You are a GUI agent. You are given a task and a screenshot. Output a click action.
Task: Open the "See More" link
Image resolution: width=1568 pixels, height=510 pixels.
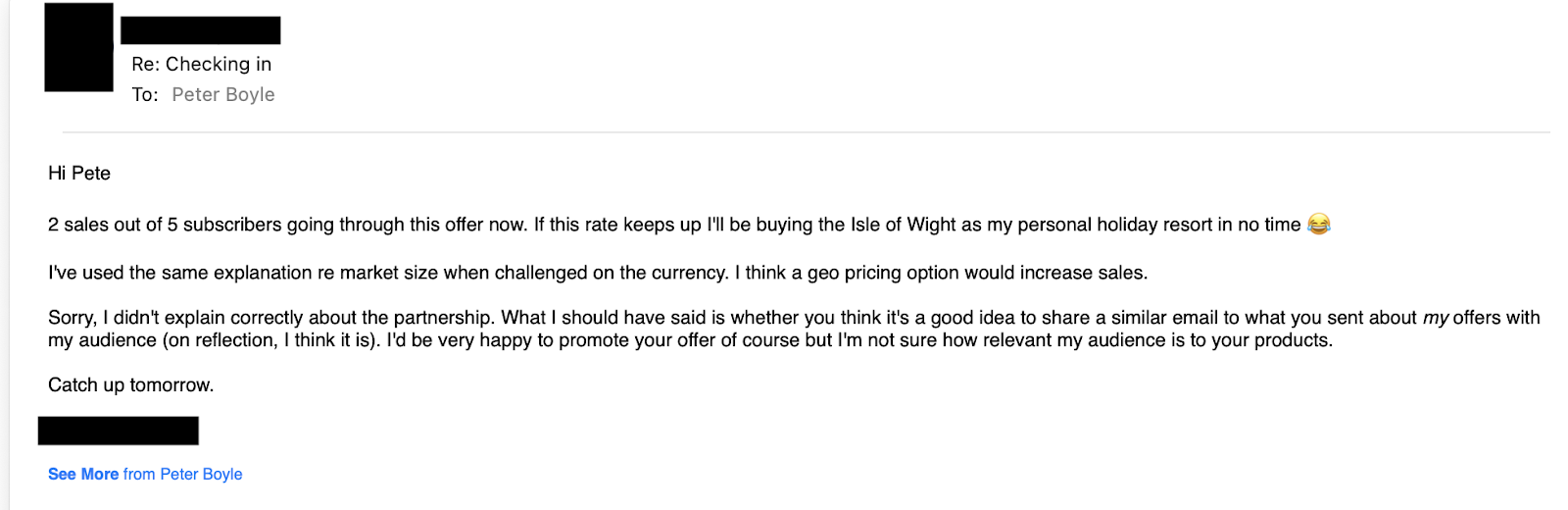83,474
